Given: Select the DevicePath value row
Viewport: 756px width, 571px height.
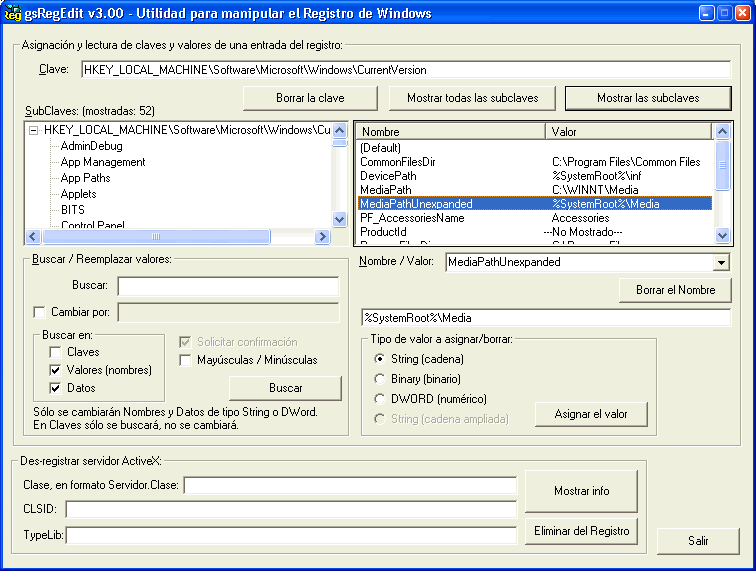Looking at the screenshot, I should [x=534, y=176].
